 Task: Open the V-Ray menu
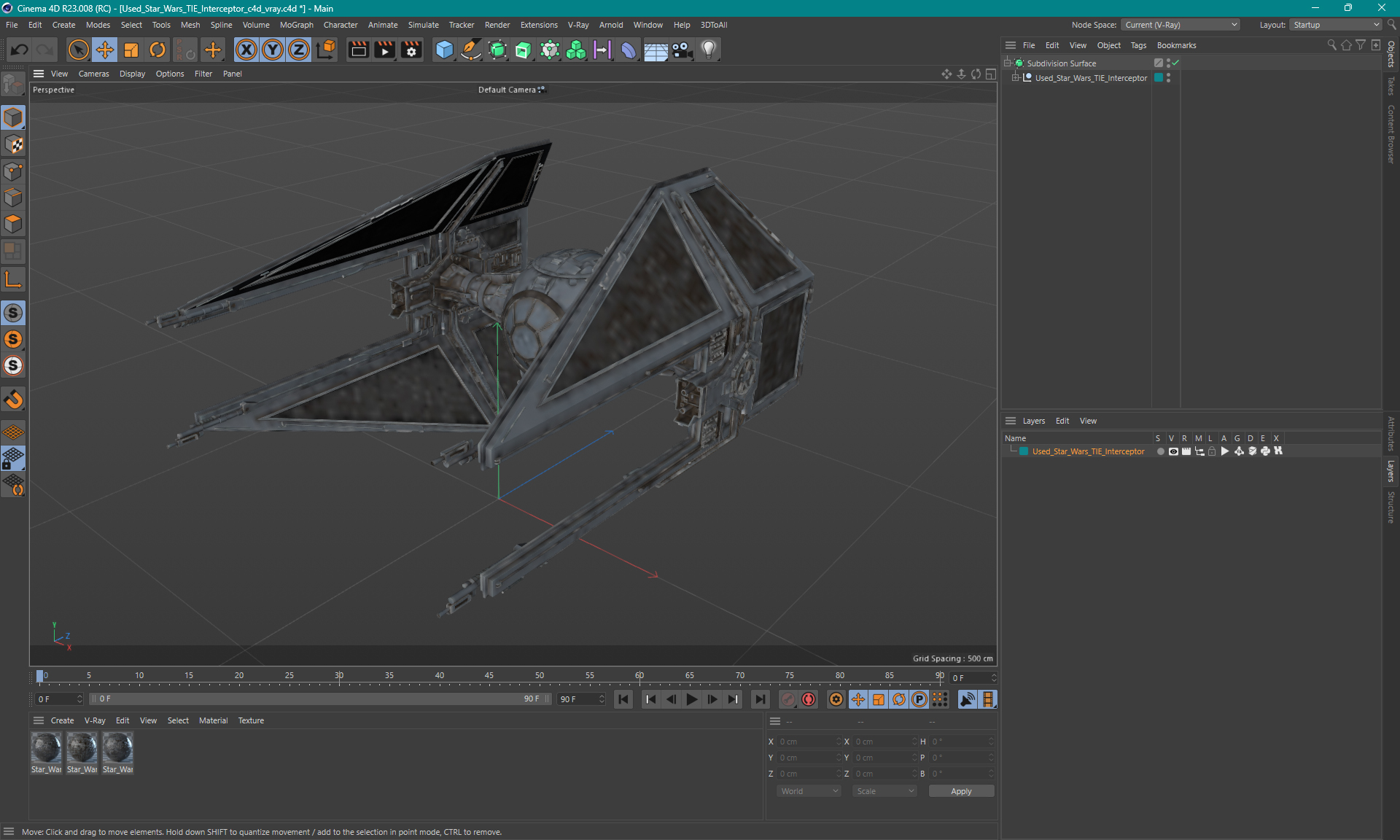[578, 25]
